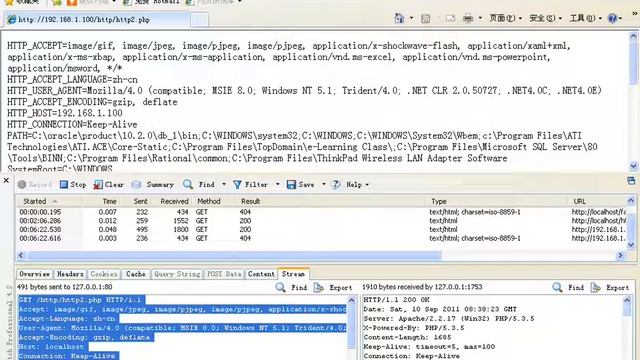The height and width of the screenshot is (360, 640).
Task: Select the request started at 00:06:22.538
Action: (322, 229)
